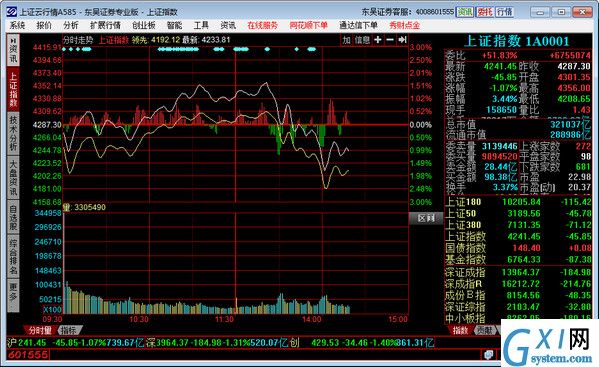The image size is (599, 367).
Task: Click the 成份B指 row
Action: 518,295
